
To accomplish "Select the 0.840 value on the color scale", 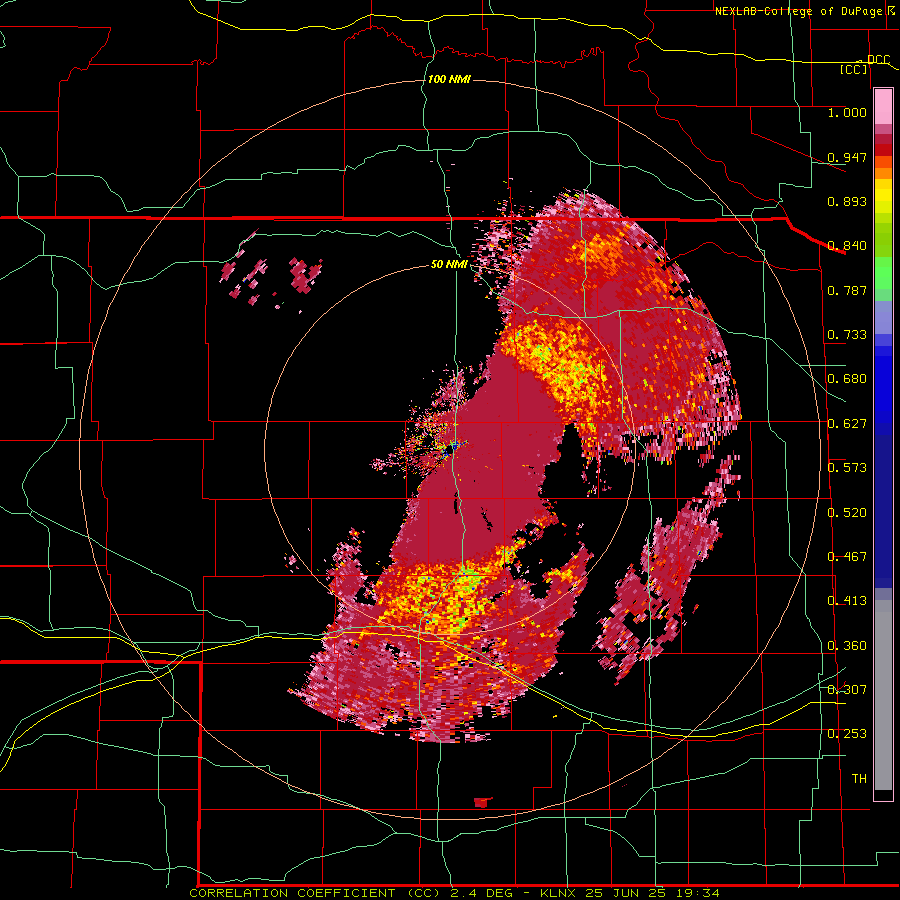I will click(x=847, y=246).
